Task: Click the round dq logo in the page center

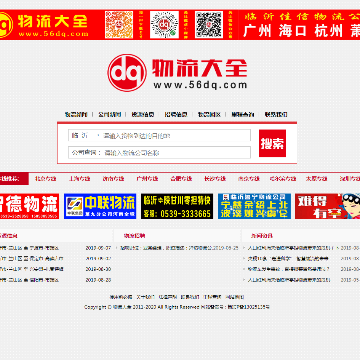Action: tap(127, 73)
